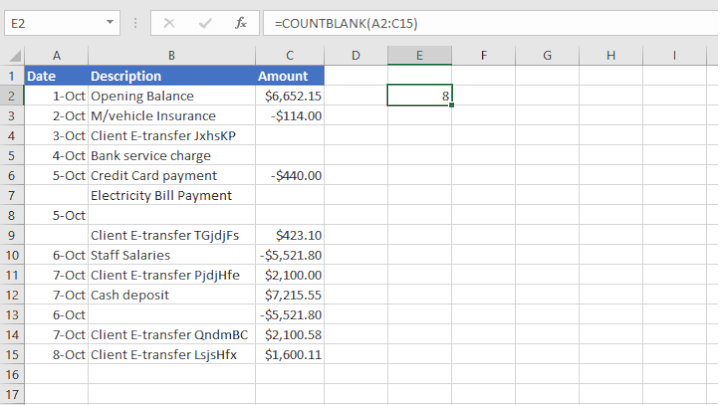The image size is (720, 405).
Task: Select column A header
Action: tap(56, 56)
